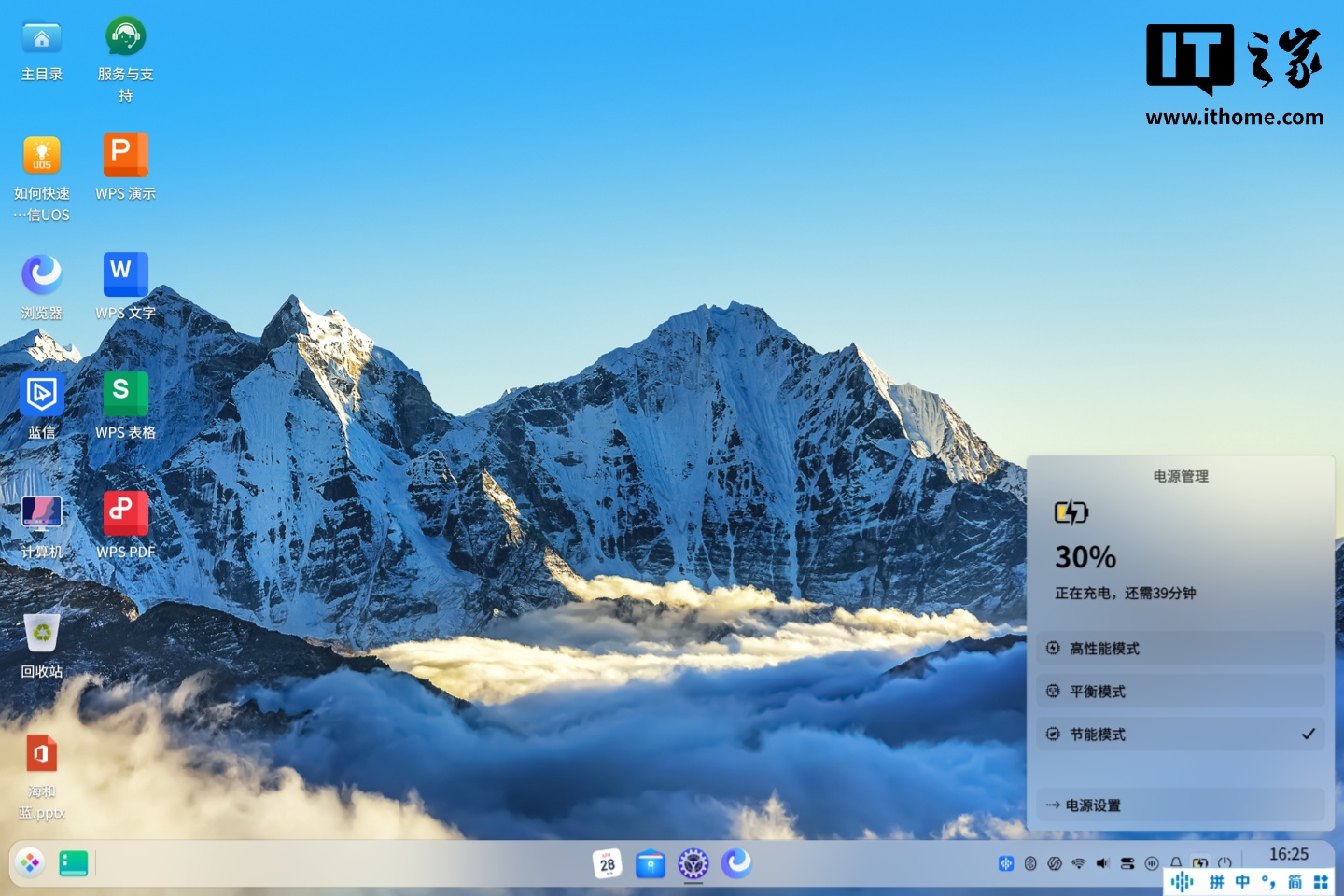The image size is (1344, 896).
Task: Open the WPS 演示 desktop icon
Action: (x=125, y=155)
